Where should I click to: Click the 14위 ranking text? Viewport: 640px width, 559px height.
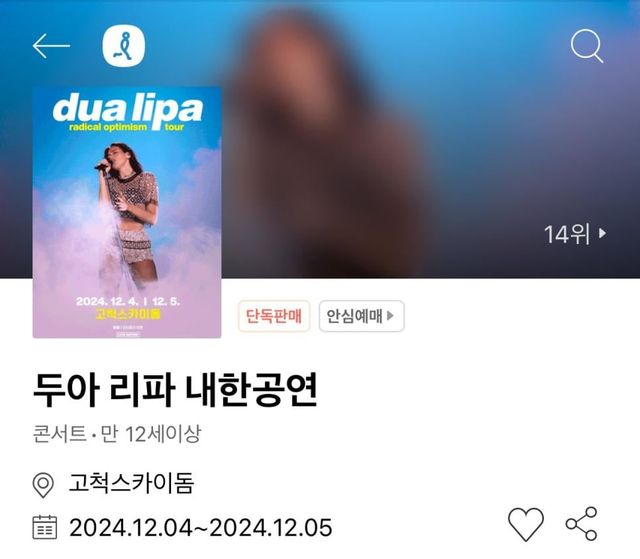coord(567,234)
